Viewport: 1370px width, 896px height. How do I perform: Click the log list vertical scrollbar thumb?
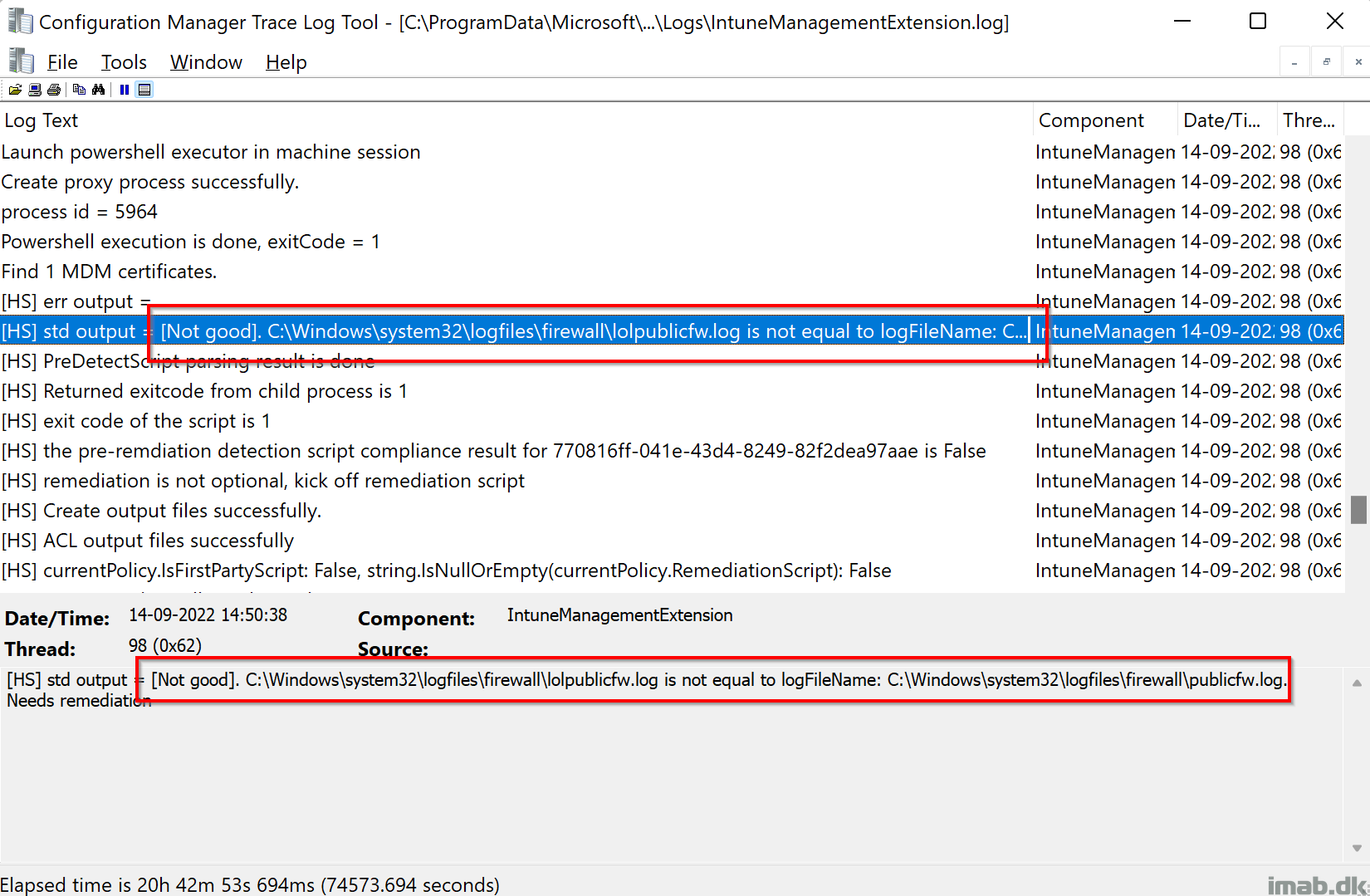click(x=1358, y=510)
